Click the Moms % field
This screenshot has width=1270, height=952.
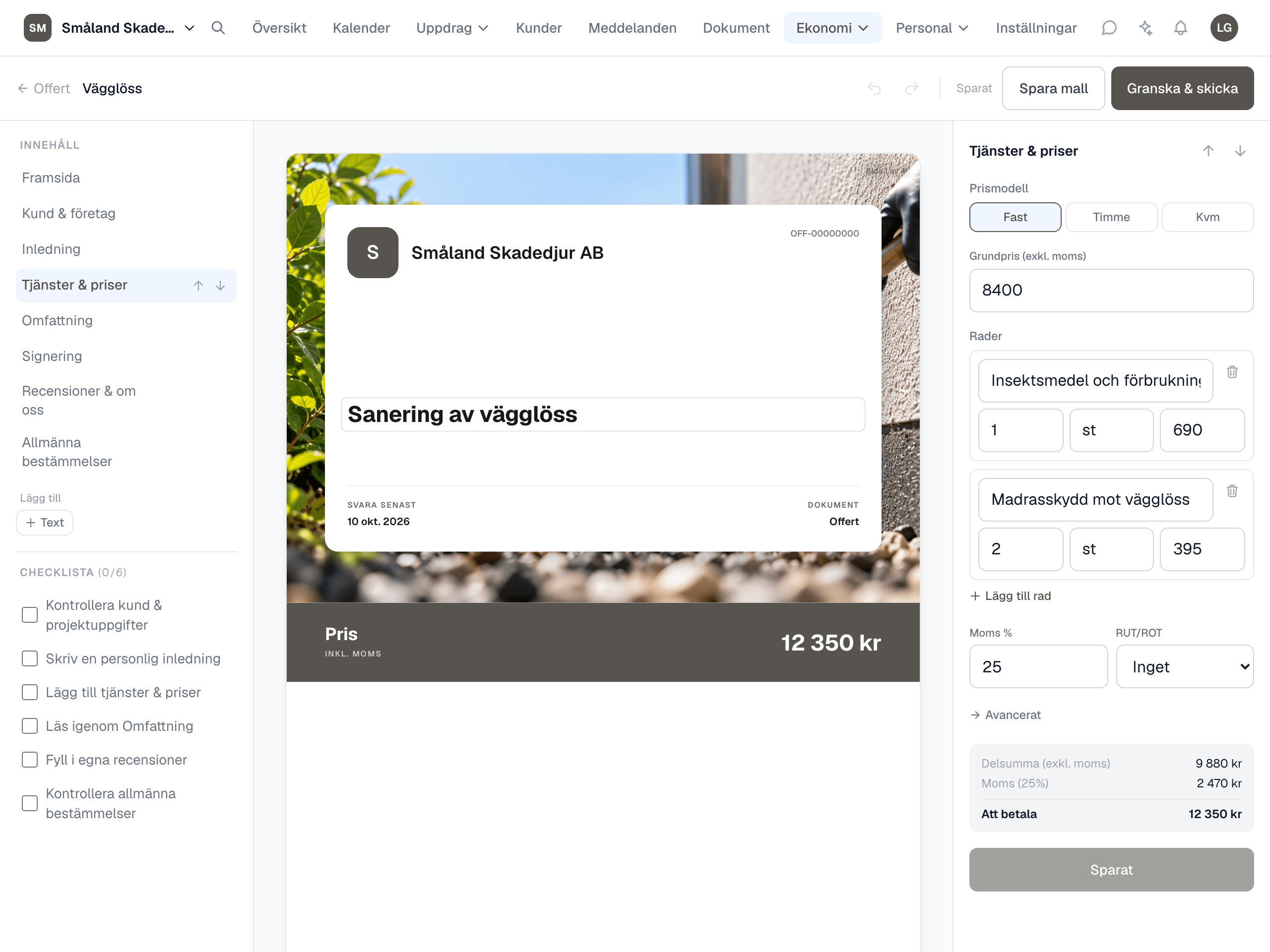(1038, 666)
